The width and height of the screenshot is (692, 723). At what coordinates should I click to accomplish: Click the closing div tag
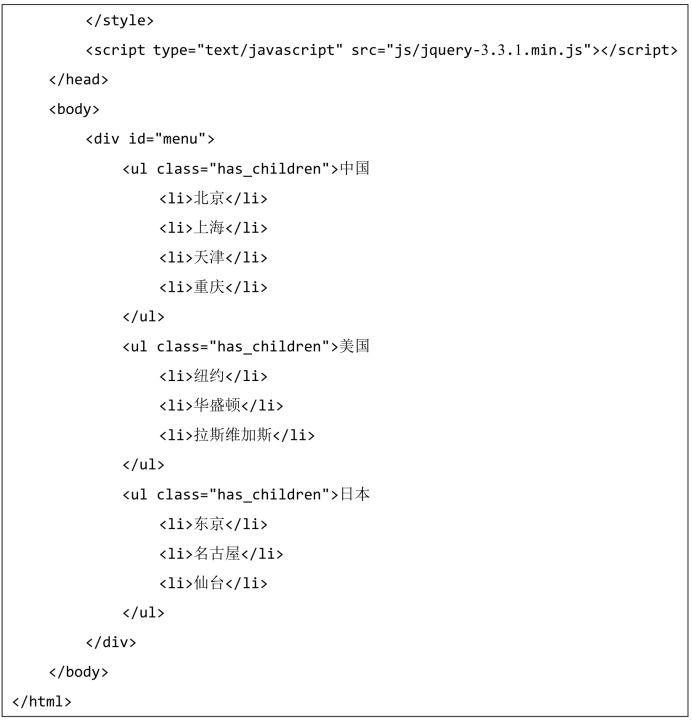111,642
